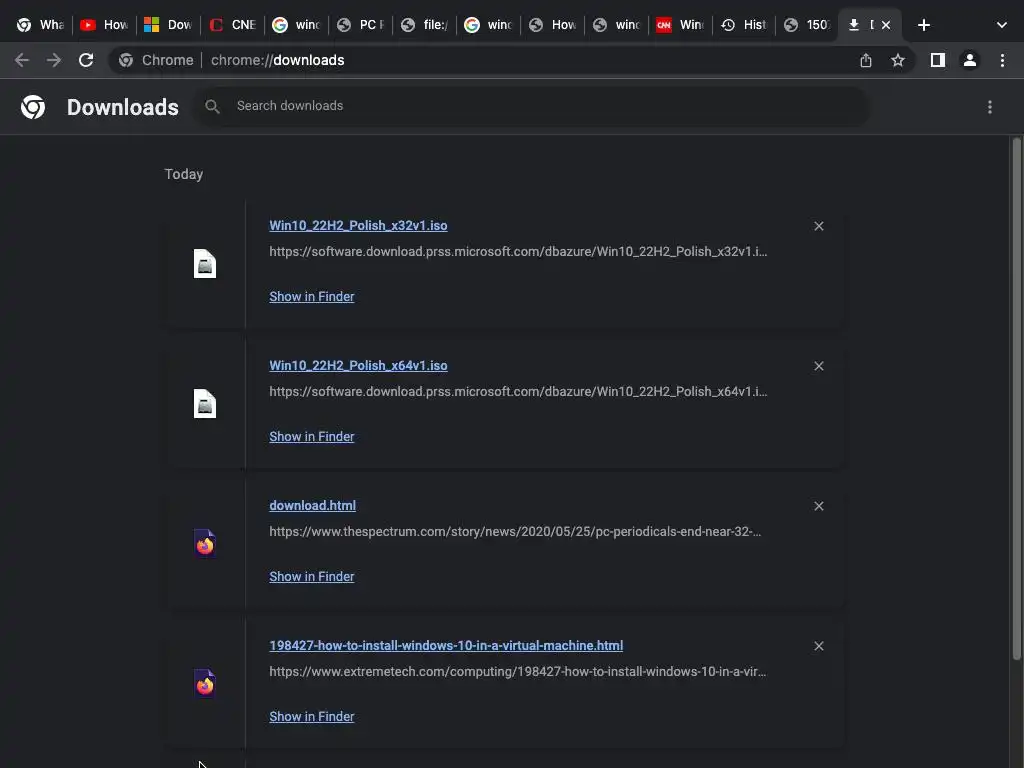The height and width of the screenshot is (768, 1024).
Task: Open the download.html file link
Action: tap(312, 505)
